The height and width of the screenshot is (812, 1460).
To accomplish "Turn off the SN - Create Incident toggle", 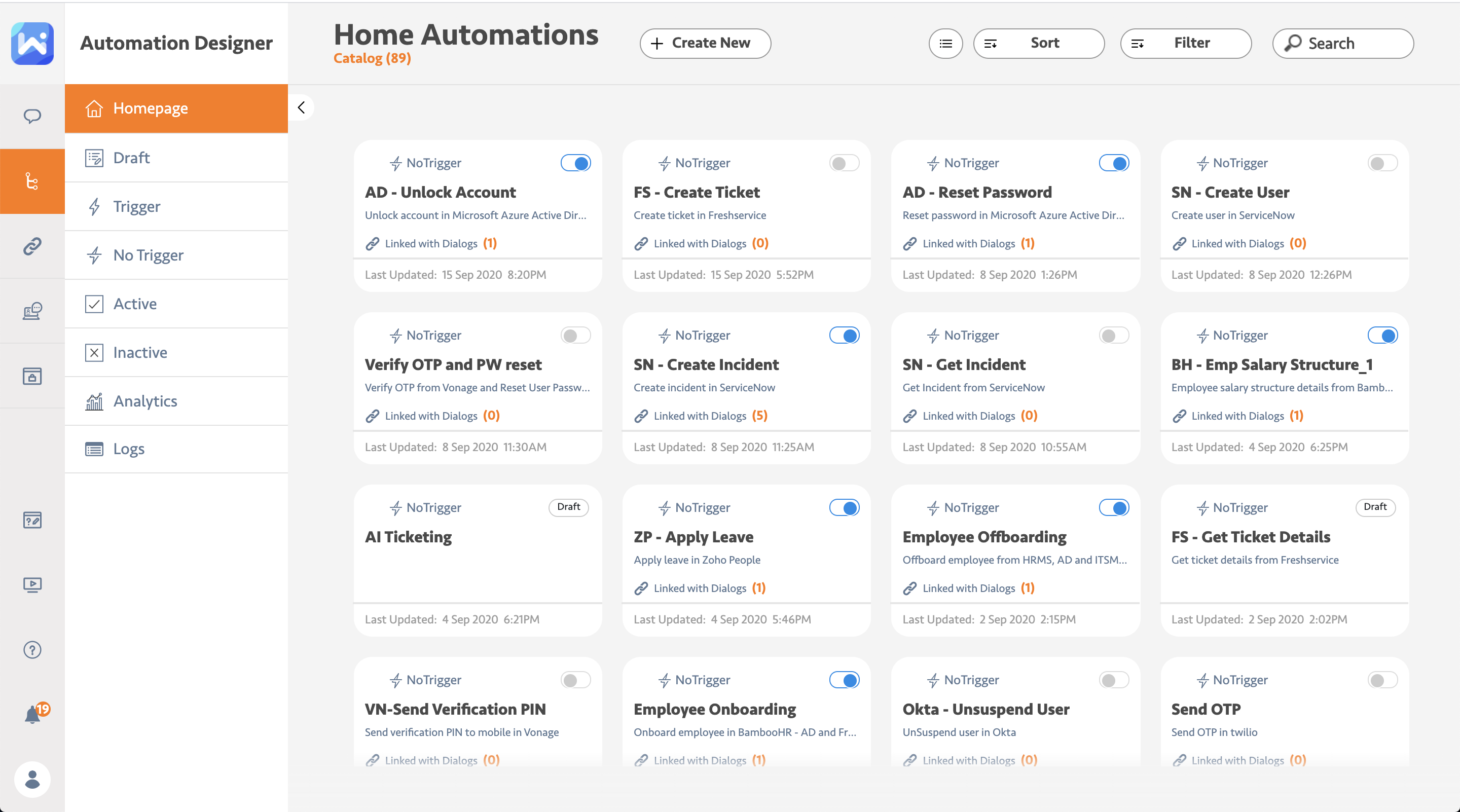I will click(x=844, y=336).
